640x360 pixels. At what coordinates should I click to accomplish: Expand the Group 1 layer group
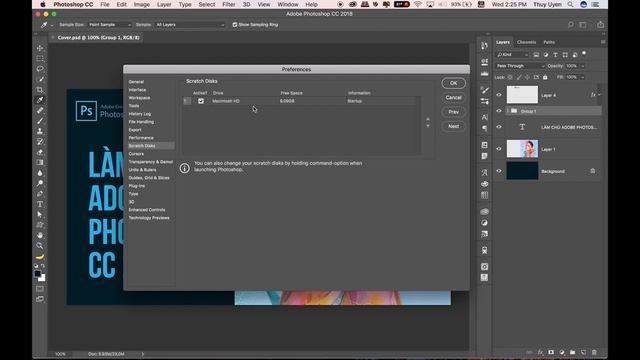coord(508,111)
